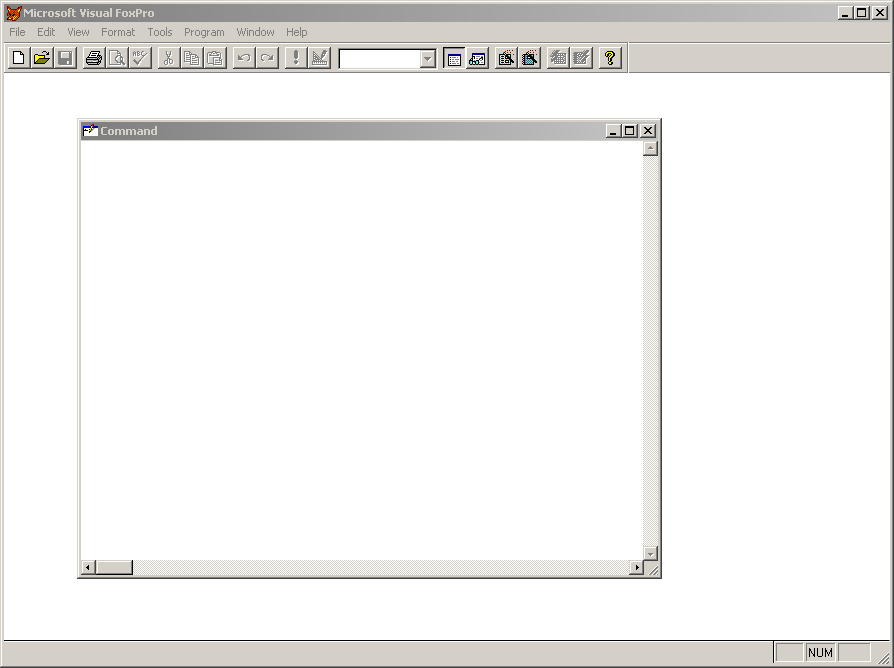Screen dimensions: 894x668
Task: Toggle the Data Session window button
Action: point(478,58)
